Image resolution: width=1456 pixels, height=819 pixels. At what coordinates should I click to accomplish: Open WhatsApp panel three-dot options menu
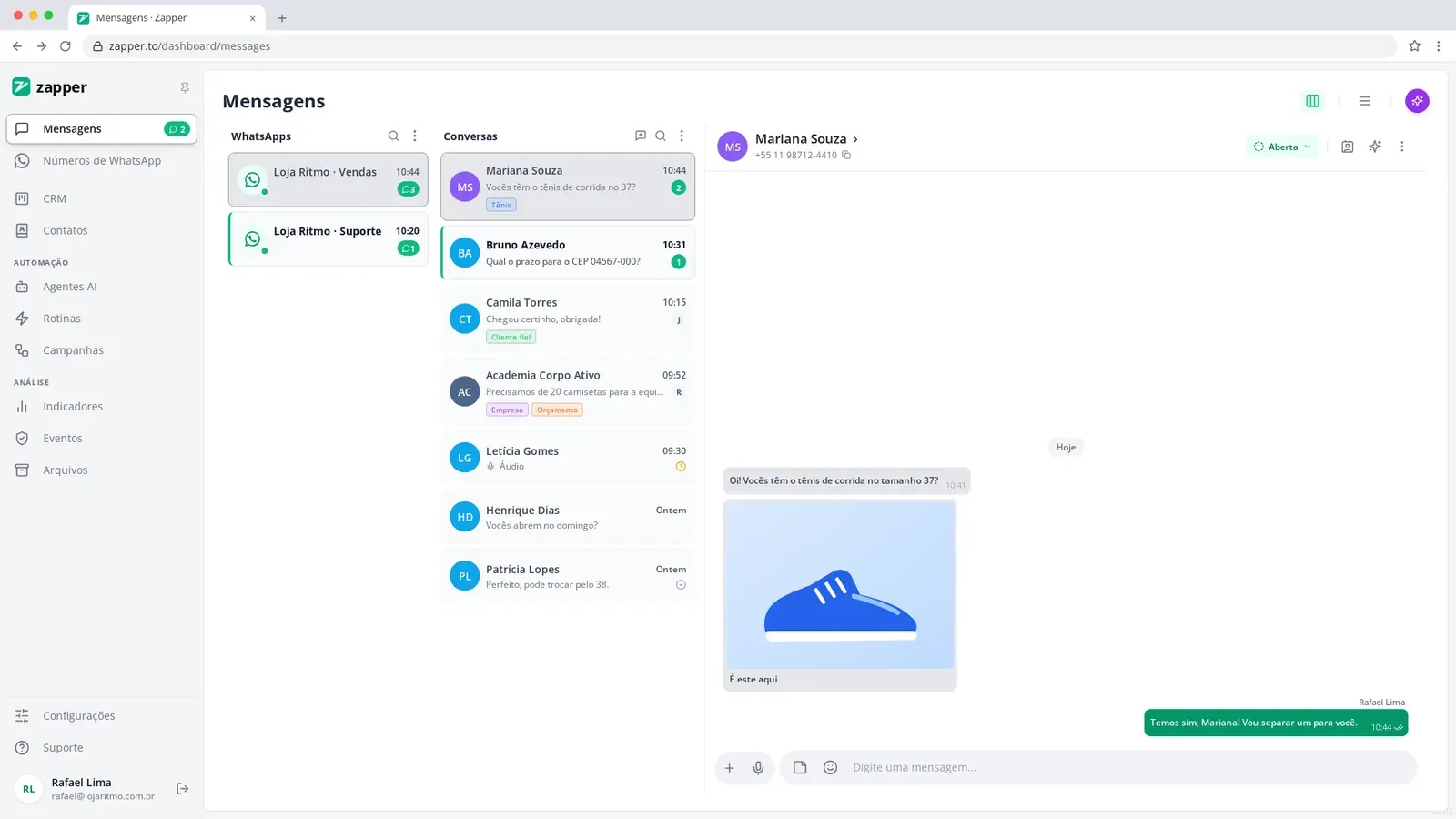(x=415, y=136)
